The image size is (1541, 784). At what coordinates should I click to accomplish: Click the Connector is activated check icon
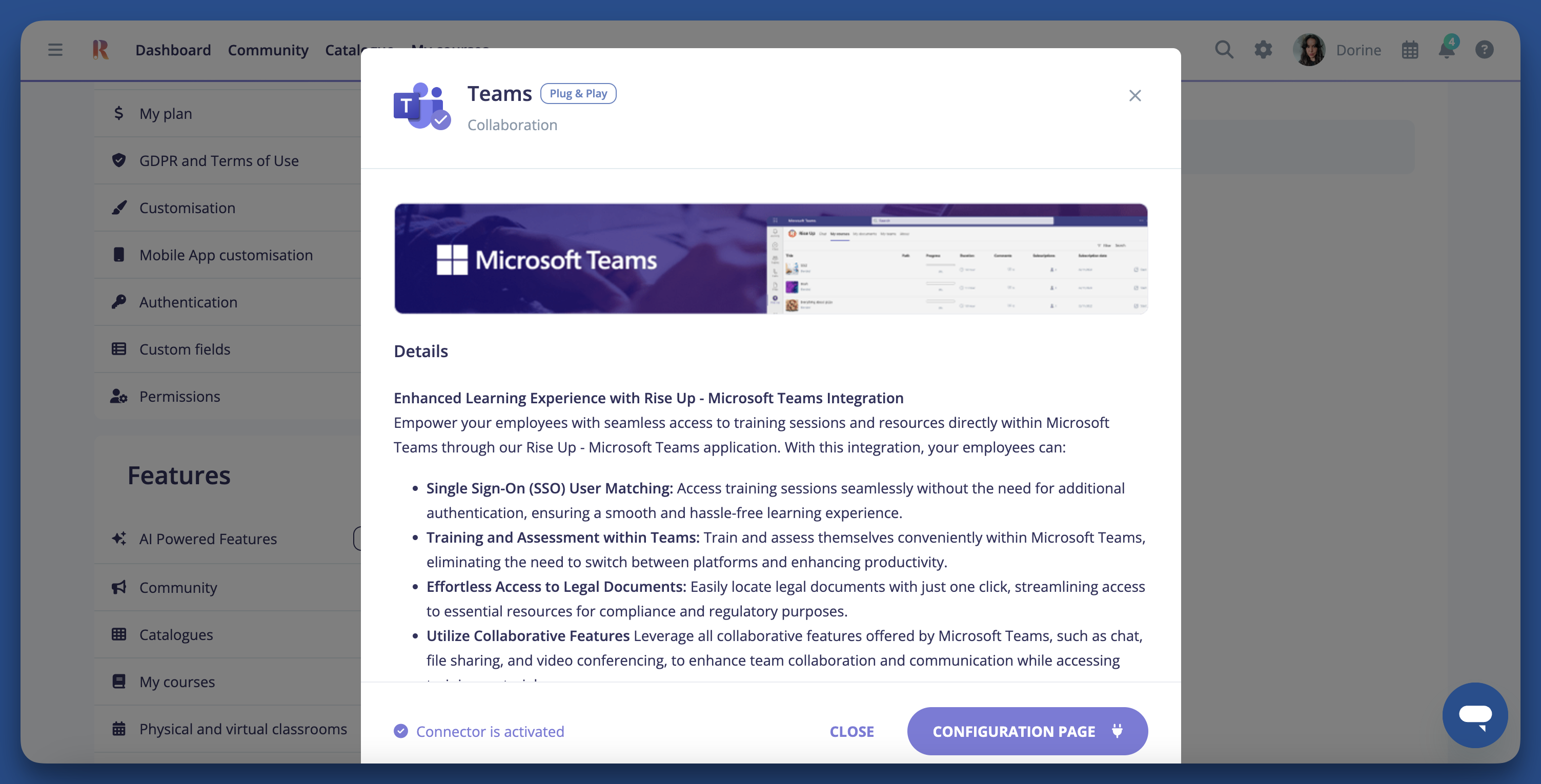(x=401, y=731)
